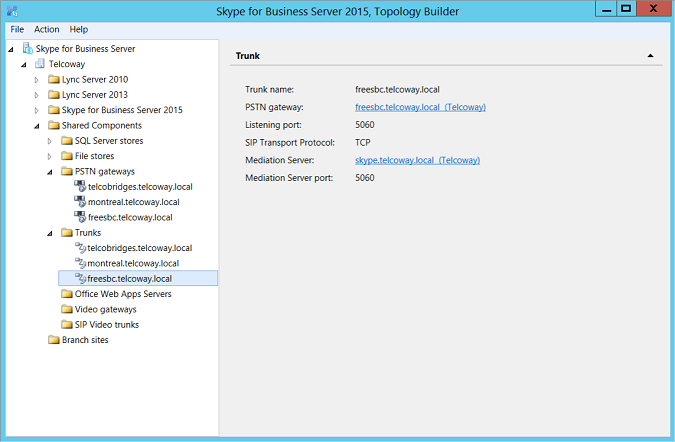This screenshot has width=675, height=442.
Task: Open the Action menu
Action: coord(46,30)
